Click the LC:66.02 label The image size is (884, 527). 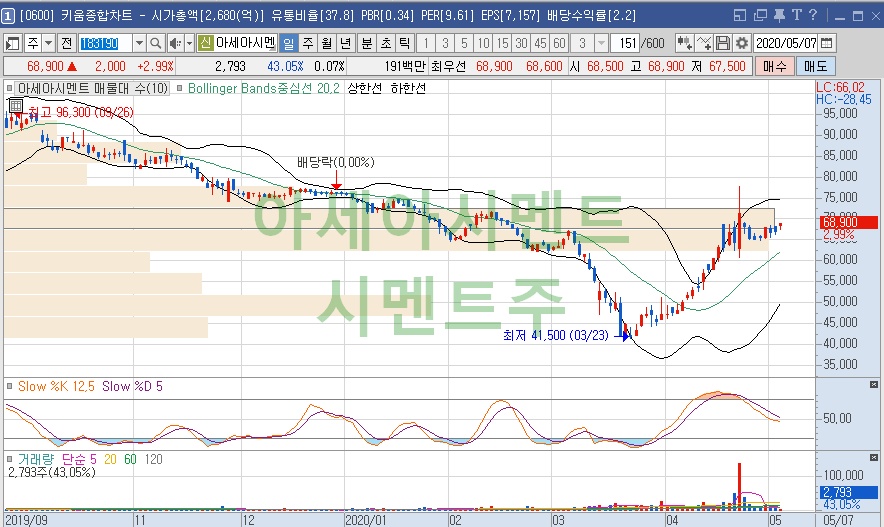[839, 87]
